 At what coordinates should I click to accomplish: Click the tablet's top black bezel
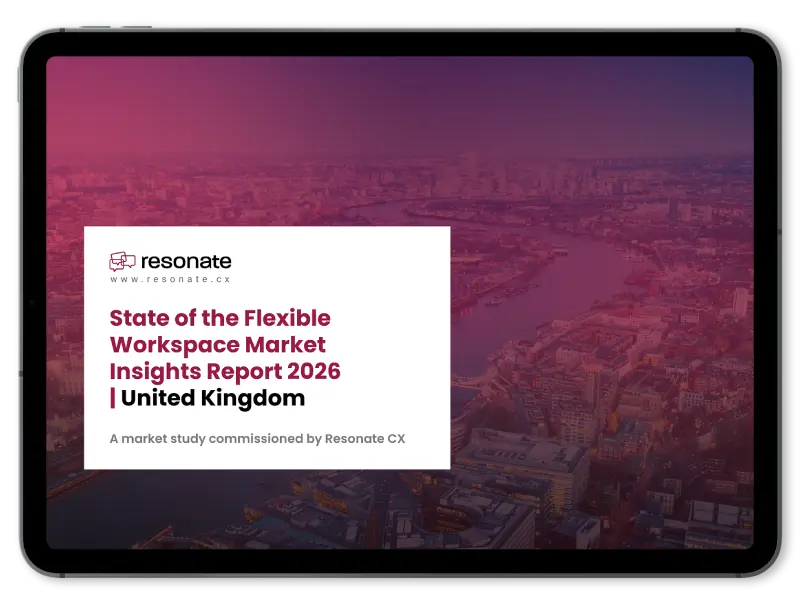(400, 42)
